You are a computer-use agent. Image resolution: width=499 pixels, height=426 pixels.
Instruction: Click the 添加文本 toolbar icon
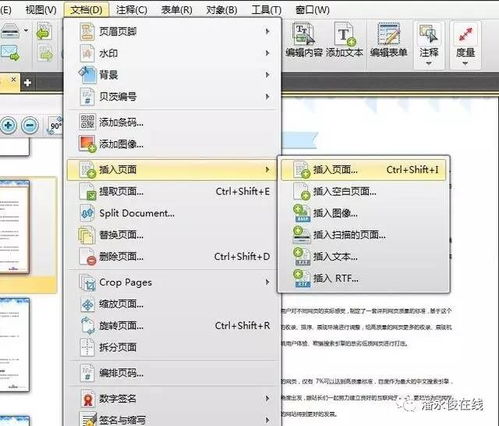[x=344, y=40]
